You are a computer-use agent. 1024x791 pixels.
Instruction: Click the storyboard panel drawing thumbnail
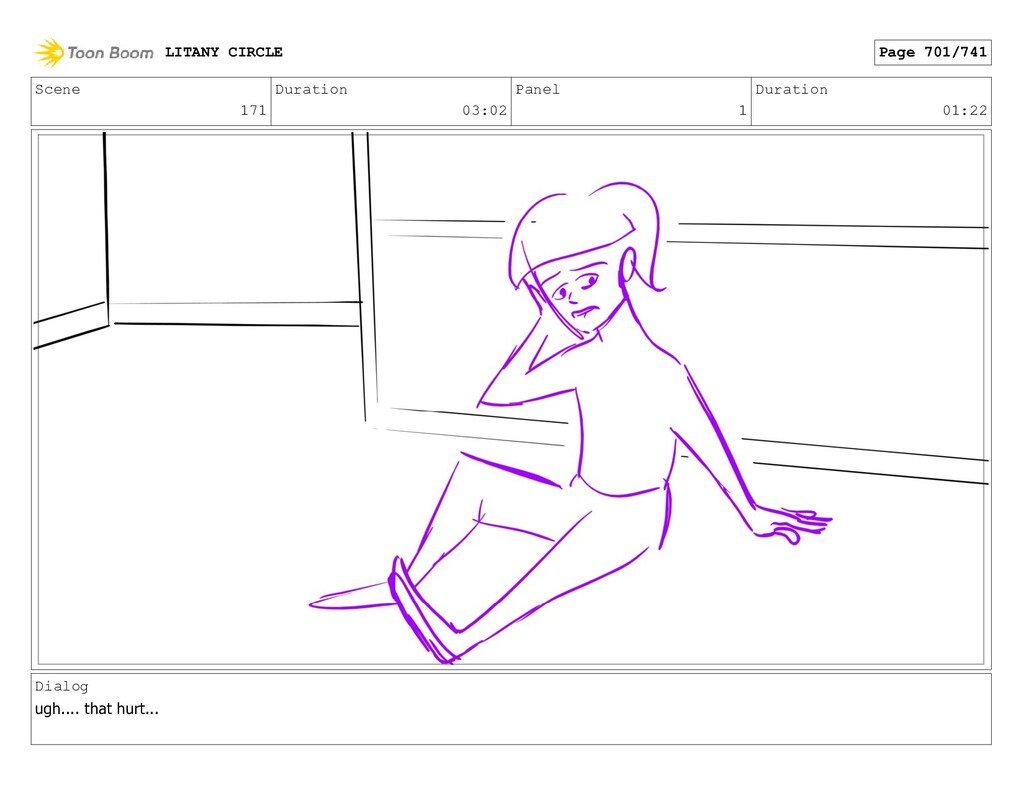click(x=511, y=399)
